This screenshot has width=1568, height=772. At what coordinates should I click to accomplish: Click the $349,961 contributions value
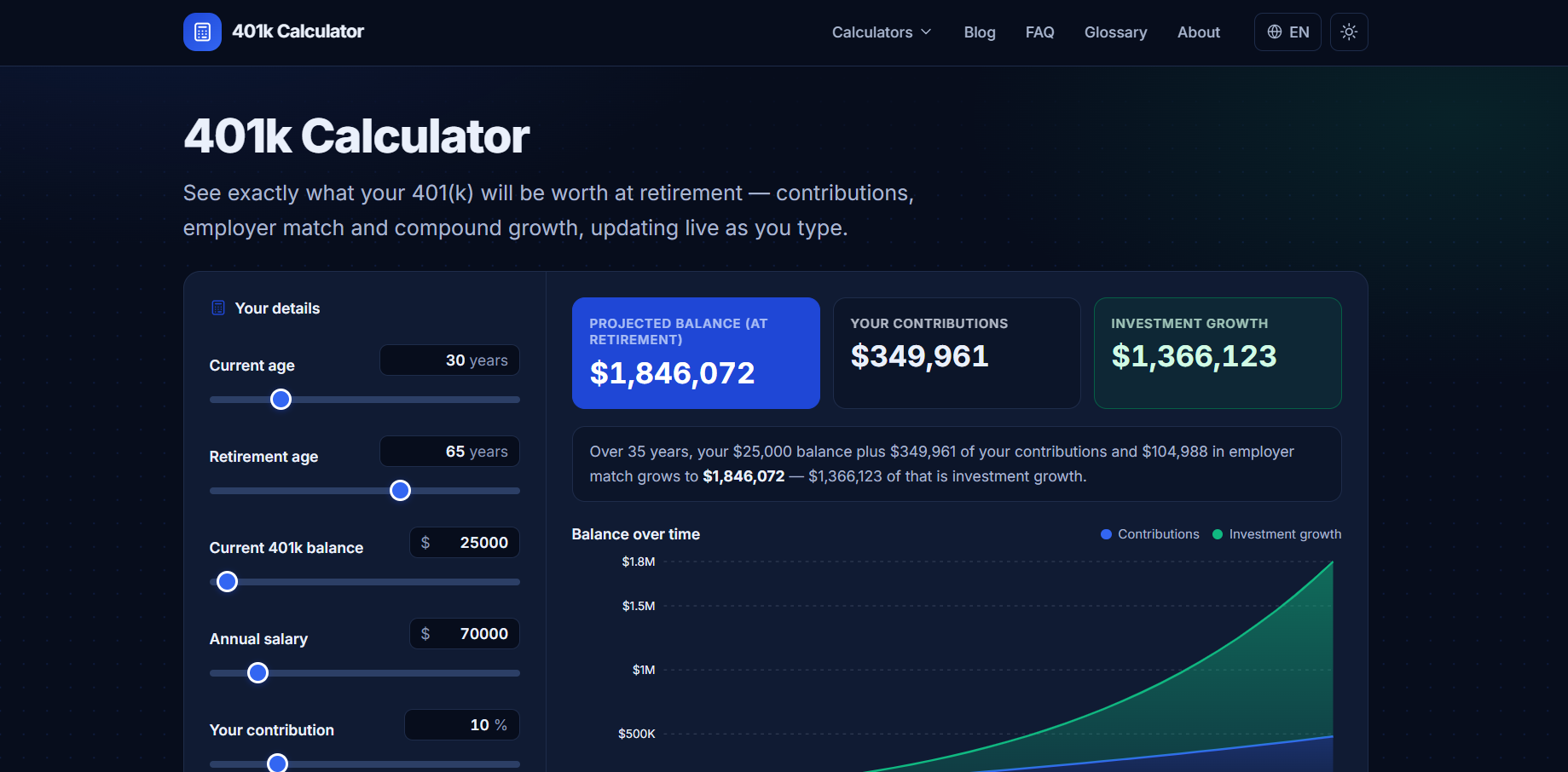tap(920, 356)
